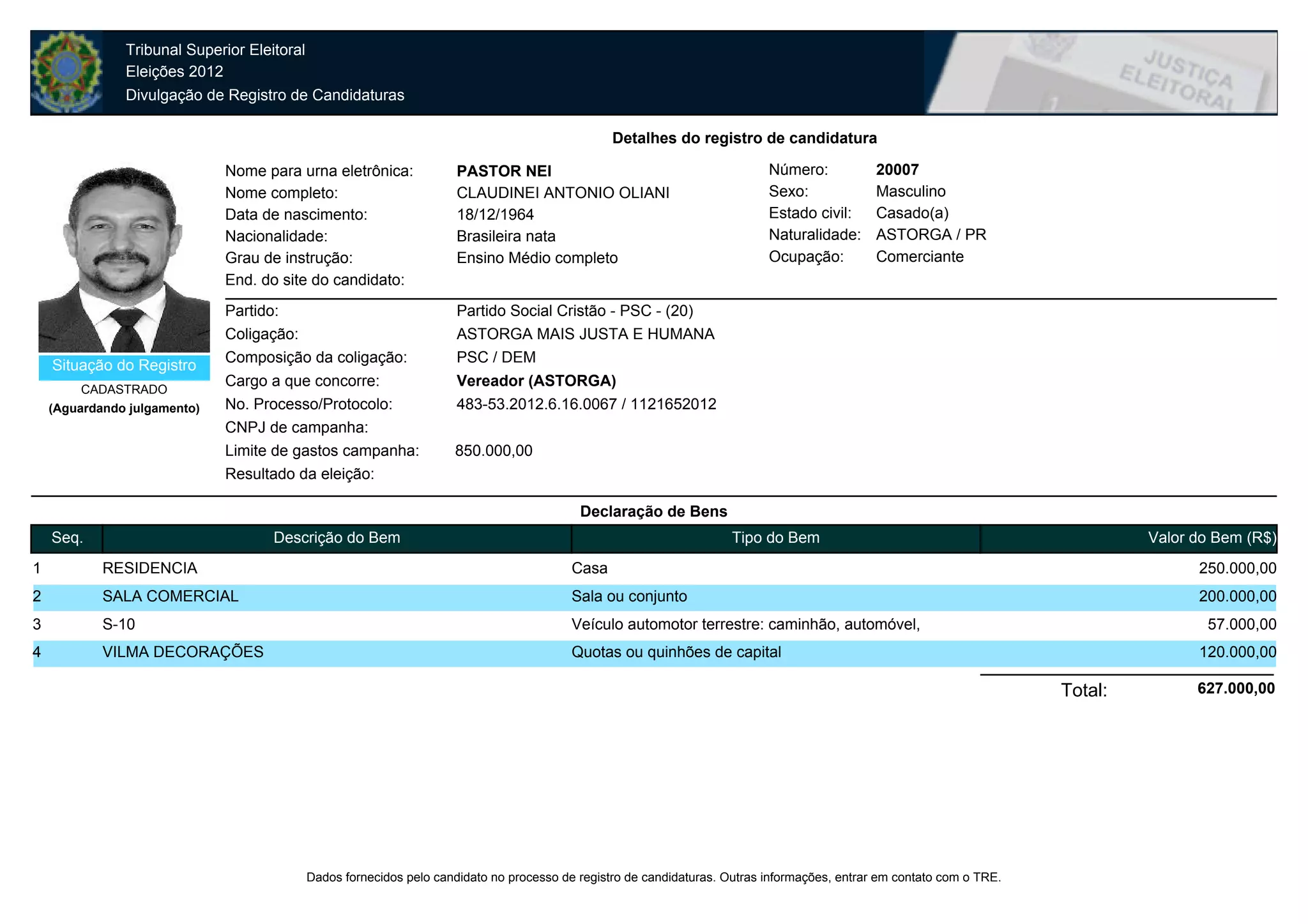Click the Descrição do Bem column header
The width and height of the screenshot is (1308, 924).
click(x=337, y=538)
